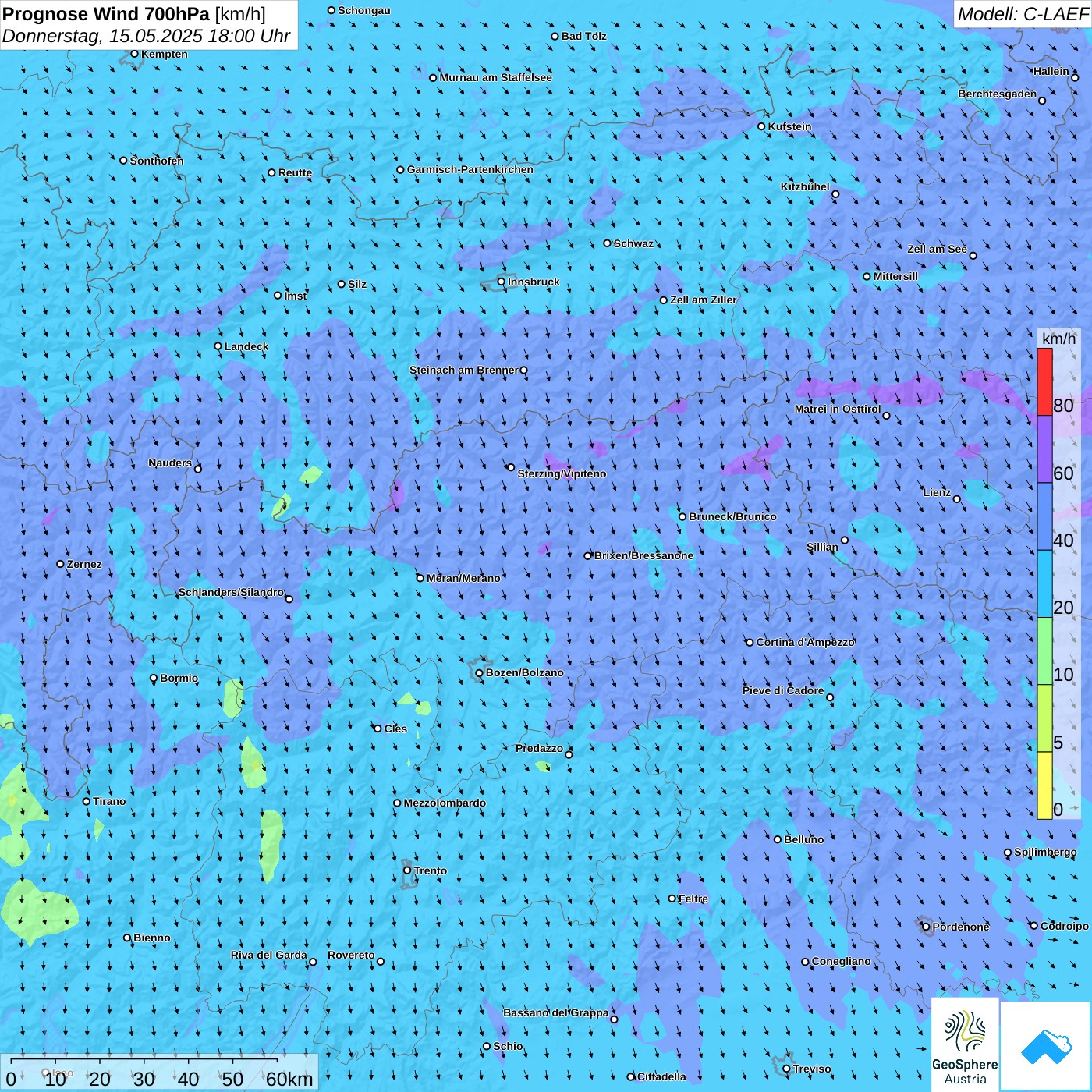Click the 'Sonthofen' label
This screenshot has width=1092, height=1092.
click(x=157, y=161)
